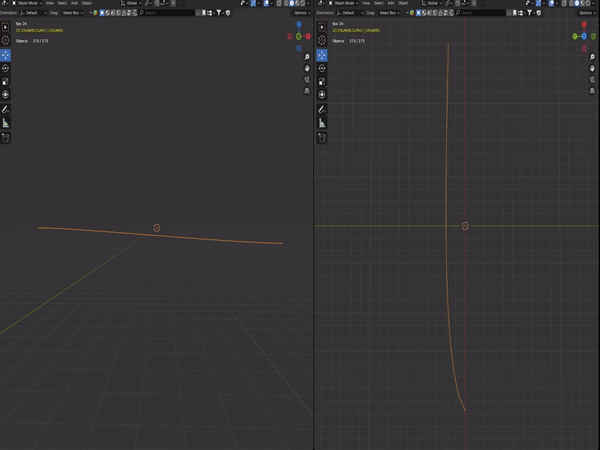
Task: Click the pan hand icon in left viewport
Action: tap(307, 68)
